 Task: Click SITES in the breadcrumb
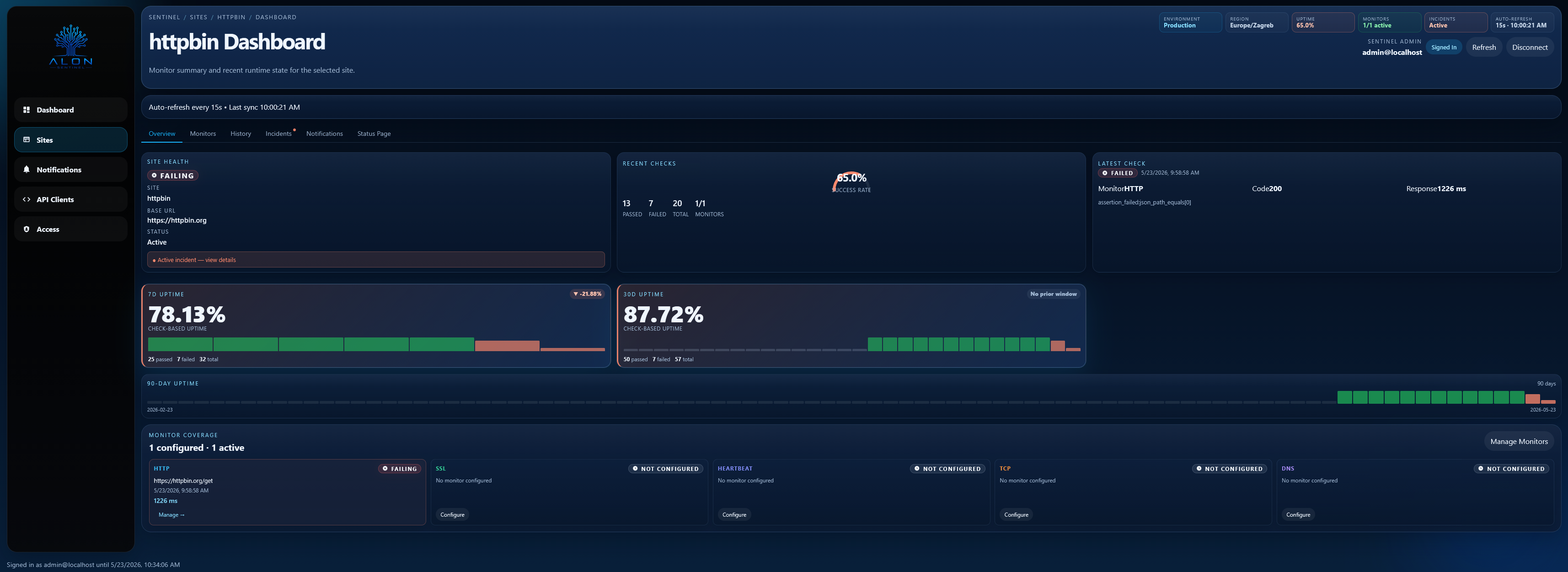click(x=198, y=17)
